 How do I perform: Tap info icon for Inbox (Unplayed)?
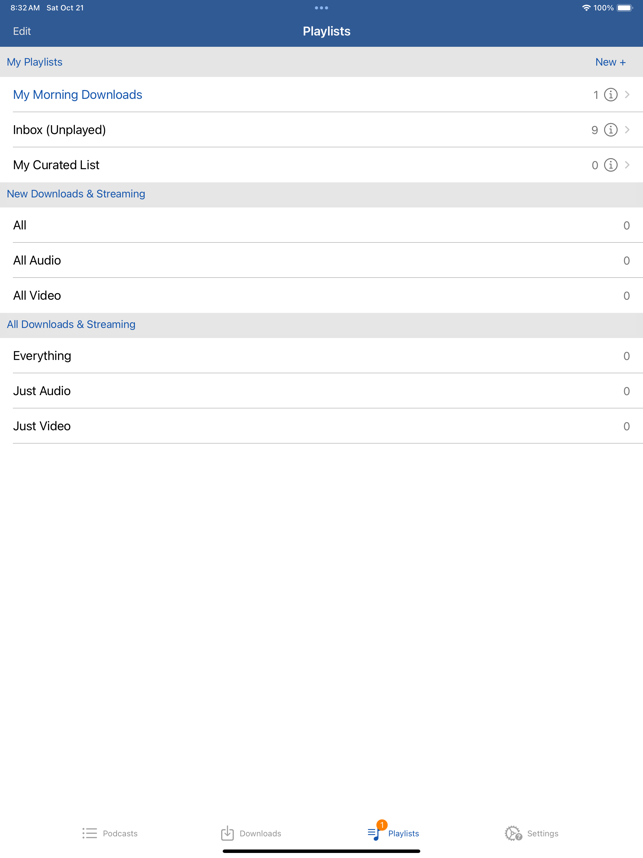[610, 130]
